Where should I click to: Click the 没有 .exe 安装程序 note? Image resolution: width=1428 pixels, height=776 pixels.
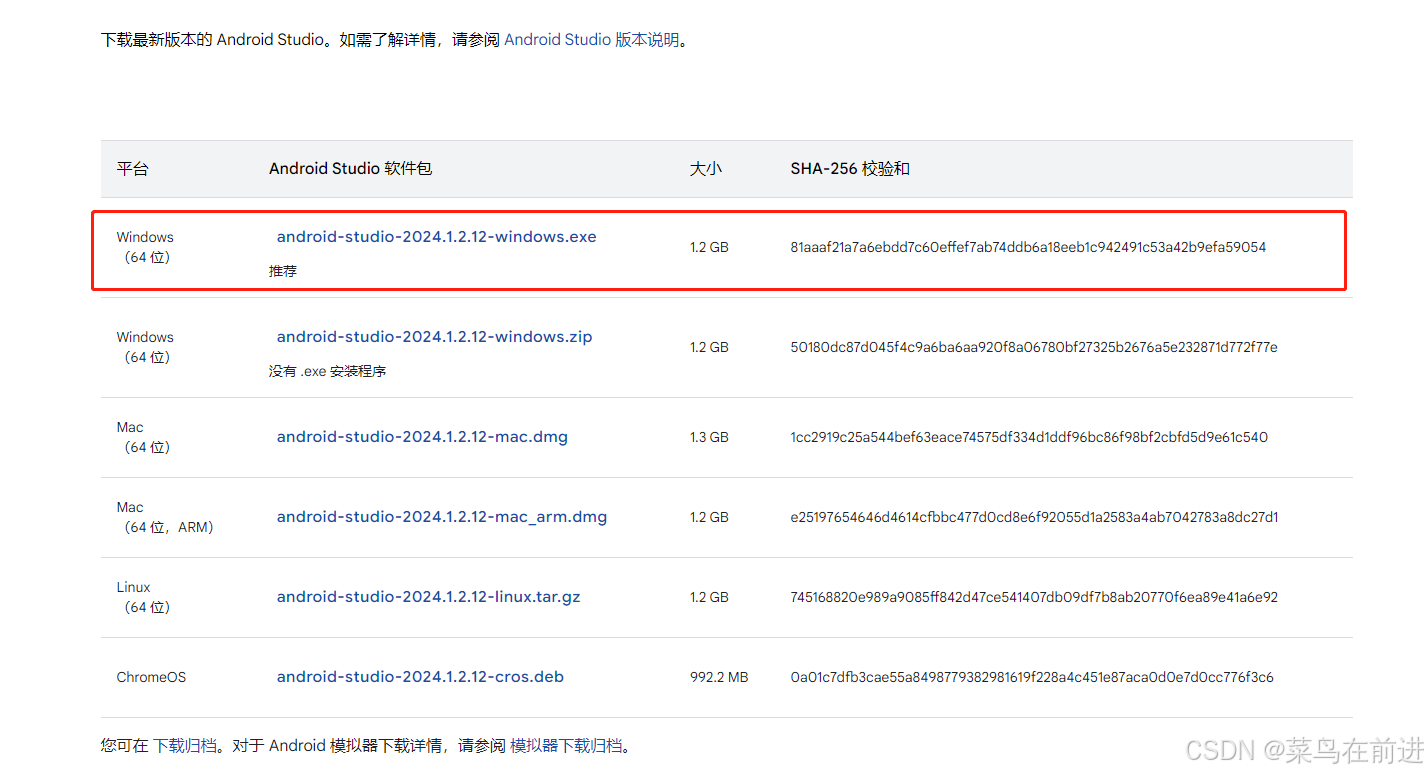point(327,371)
